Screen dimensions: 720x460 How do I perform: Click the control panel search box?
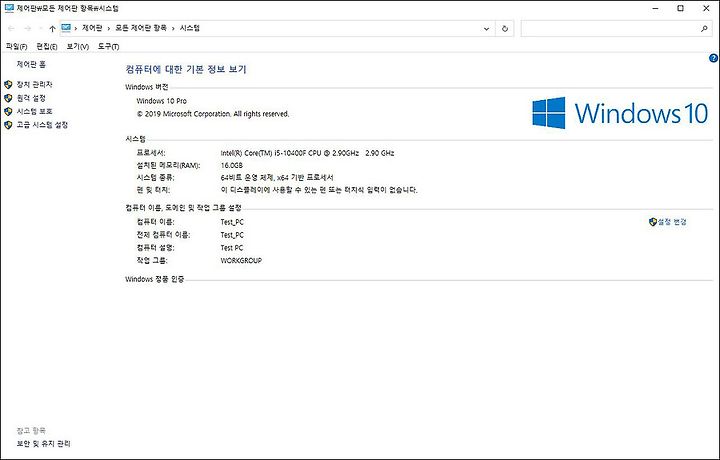(x=616, y=28)
